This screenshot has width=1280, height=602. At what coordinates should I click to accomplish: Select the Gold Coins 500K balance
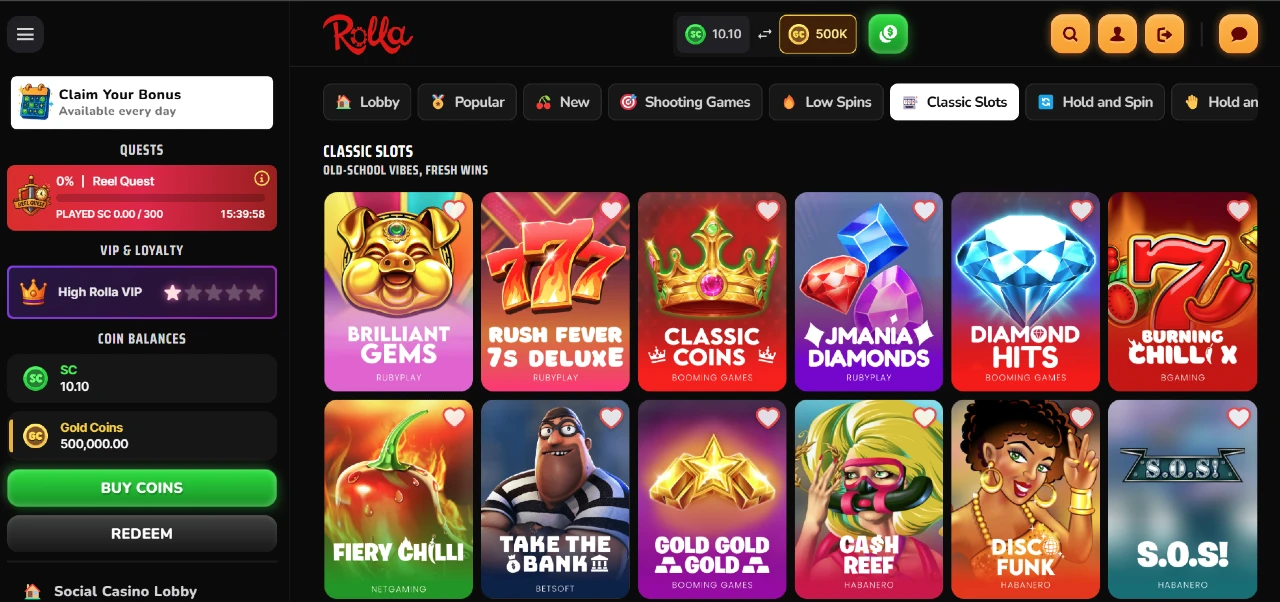[817, 34]
